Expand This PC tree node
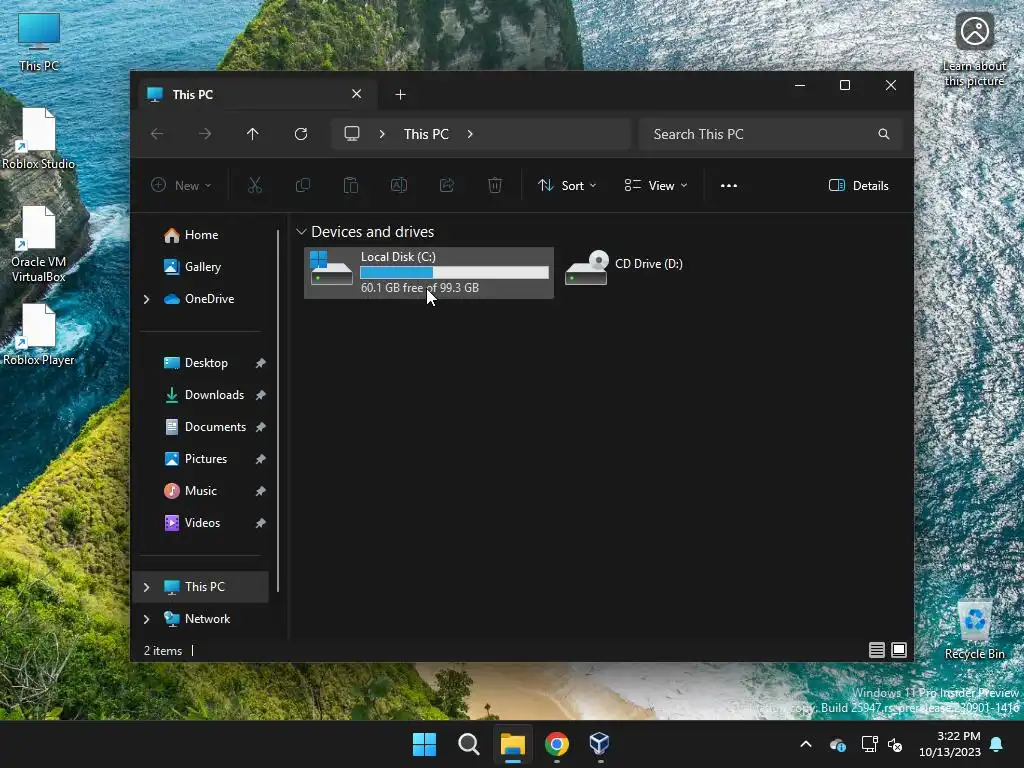The image size is (1024, 768). pyautogui.click(x=146, y=587)
